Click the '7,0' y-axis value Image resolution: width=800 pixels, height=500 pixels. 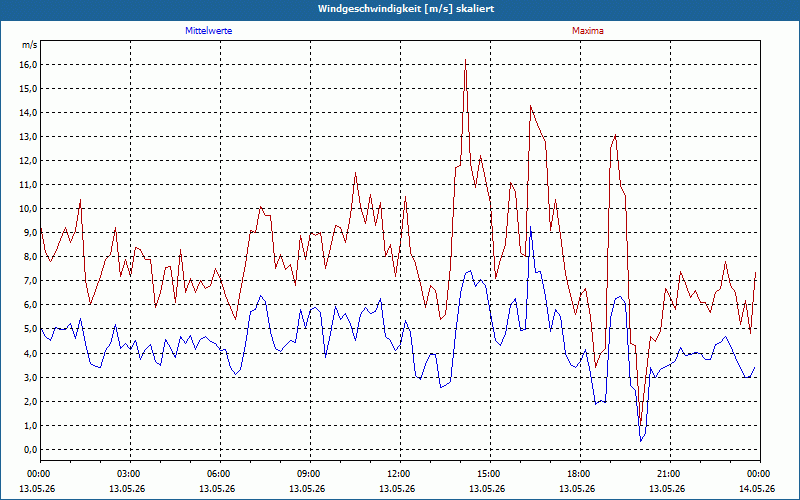(x=30, y=281)
